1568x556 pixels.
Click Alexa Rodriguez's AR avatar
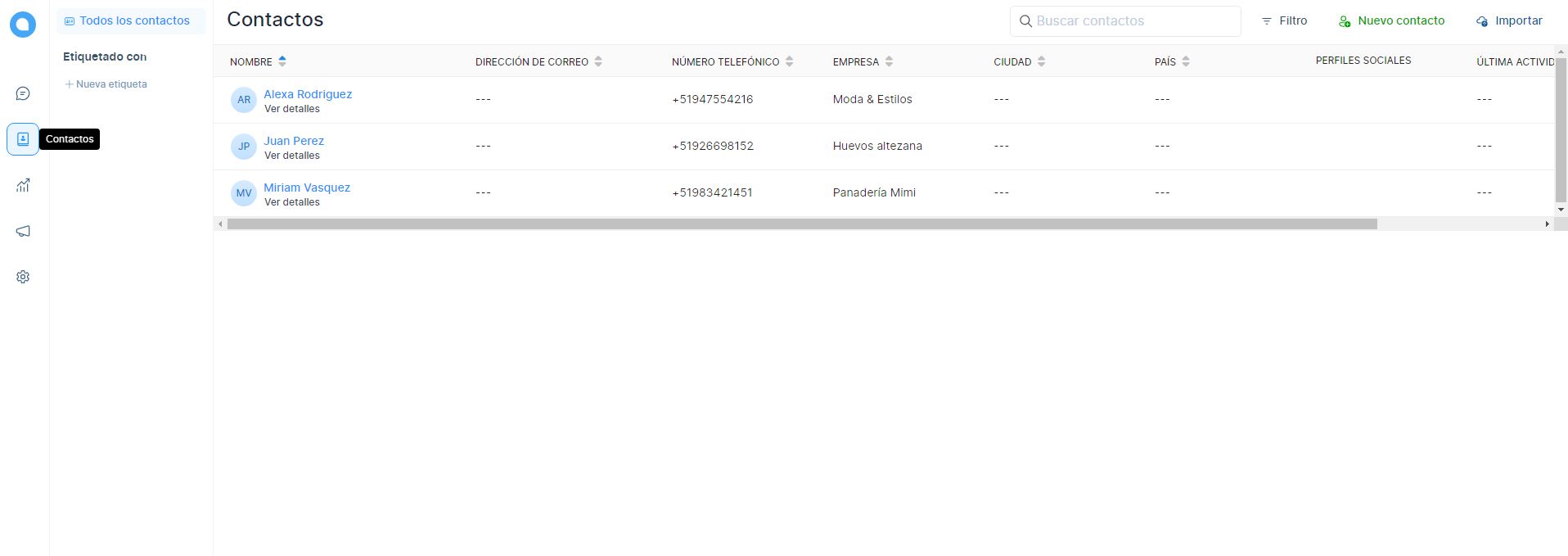pos(244,100)
